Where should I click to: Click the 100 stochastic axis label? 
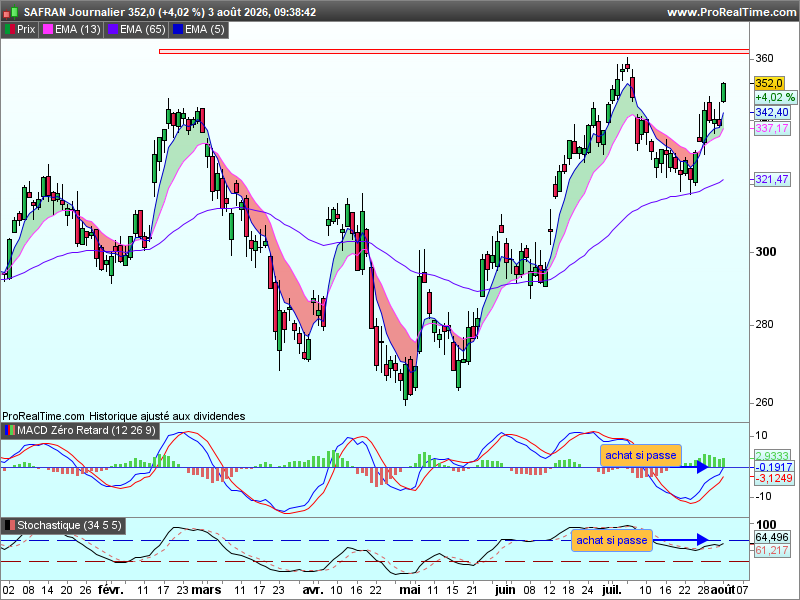766,524
